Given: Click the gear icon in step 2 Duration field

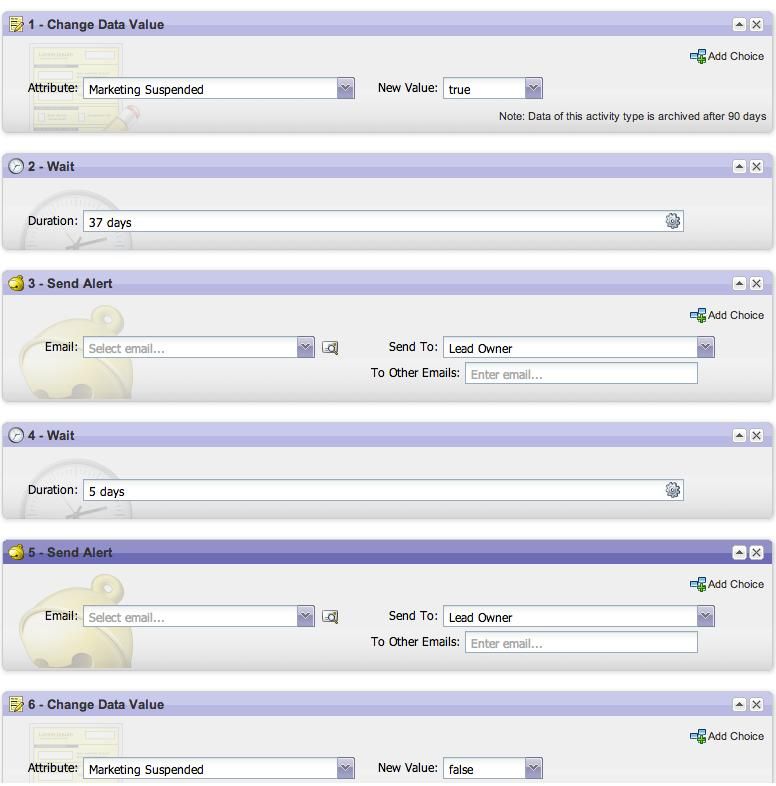Looking at the screenshot, I should [673, 221].
